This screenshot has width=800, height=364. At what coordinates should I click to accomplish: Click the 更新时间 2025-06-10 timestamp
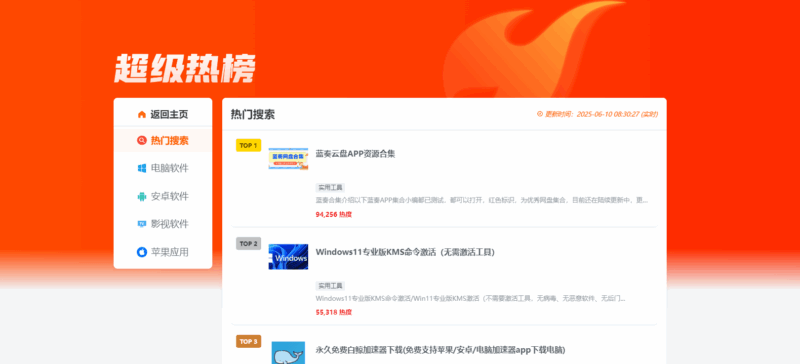click(602, 114)
